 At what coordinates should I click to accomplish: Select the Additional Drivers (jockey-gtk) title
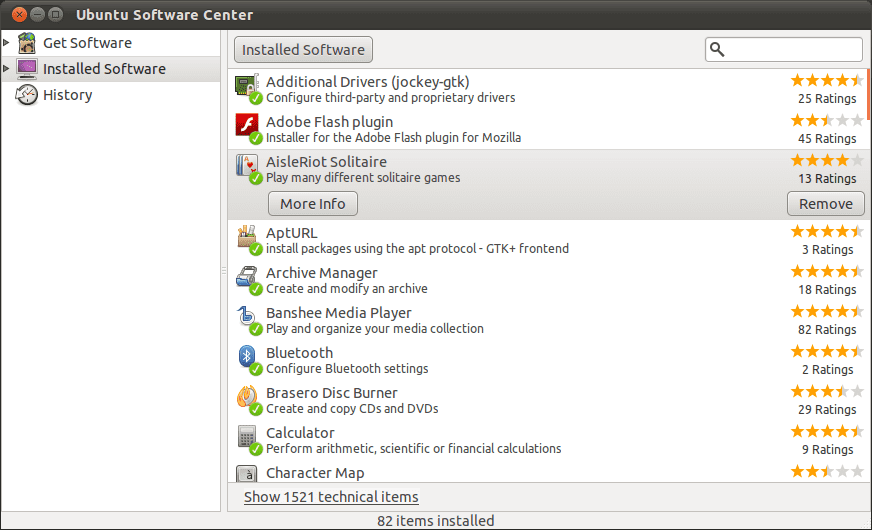click(368, 82)
